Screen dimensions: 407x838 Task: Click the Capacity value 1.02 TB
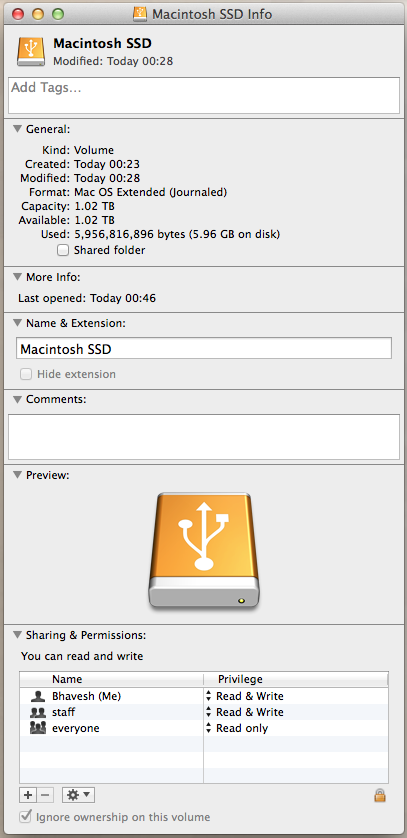tap(95, 206)
